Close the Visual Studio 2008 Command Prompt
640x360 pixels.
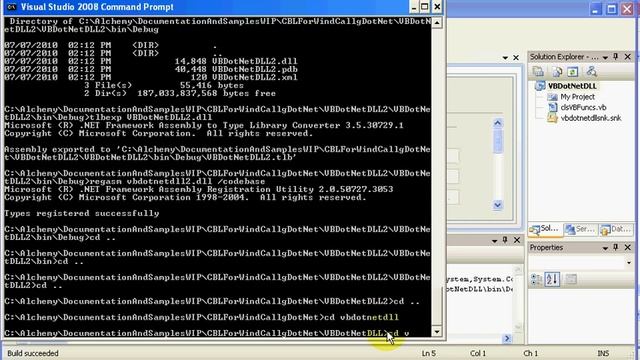pyautogui.click(x=437, y=7)
